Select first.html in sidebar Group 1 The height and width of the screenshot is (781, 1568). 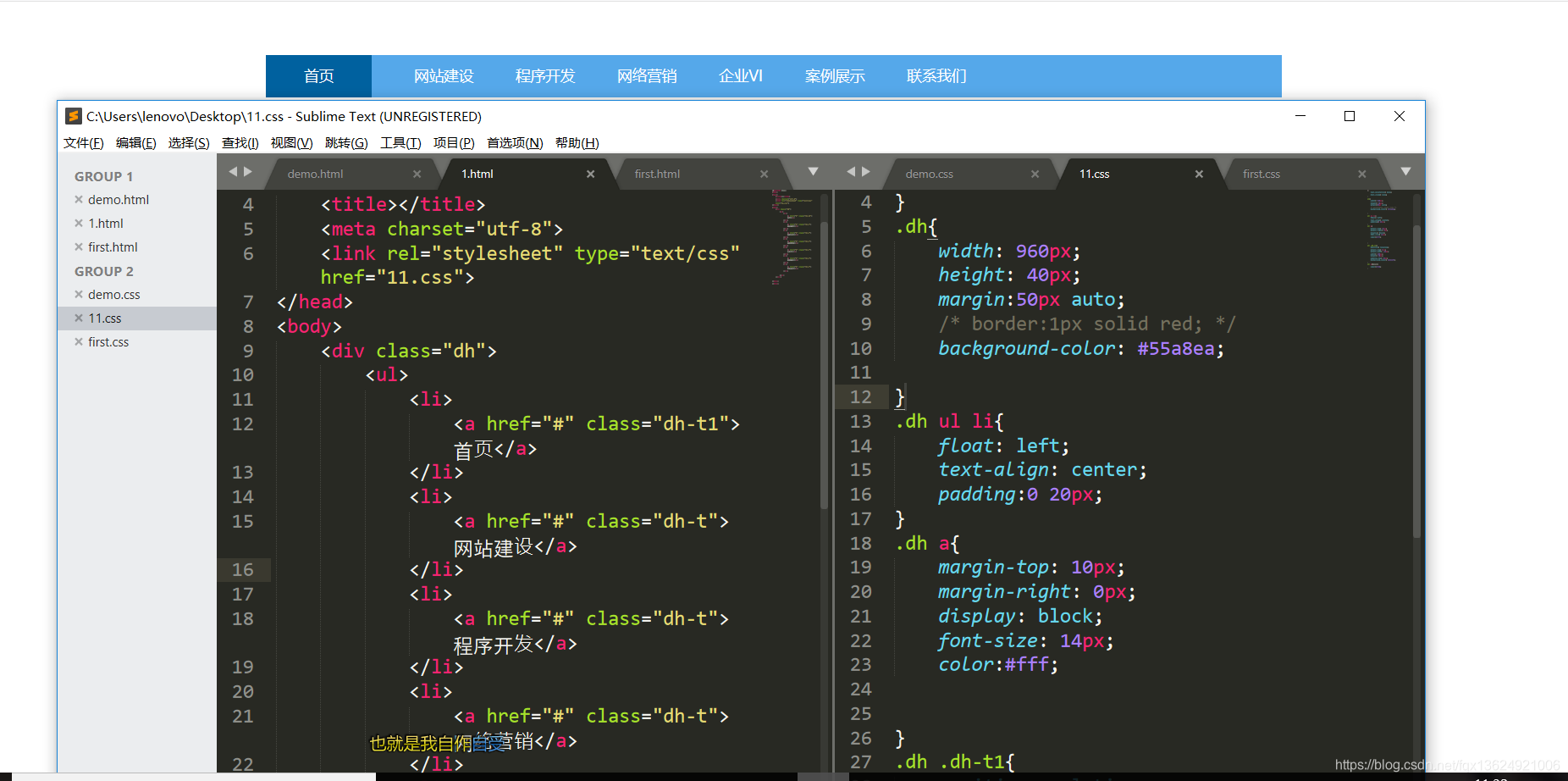tap(113, 247)
